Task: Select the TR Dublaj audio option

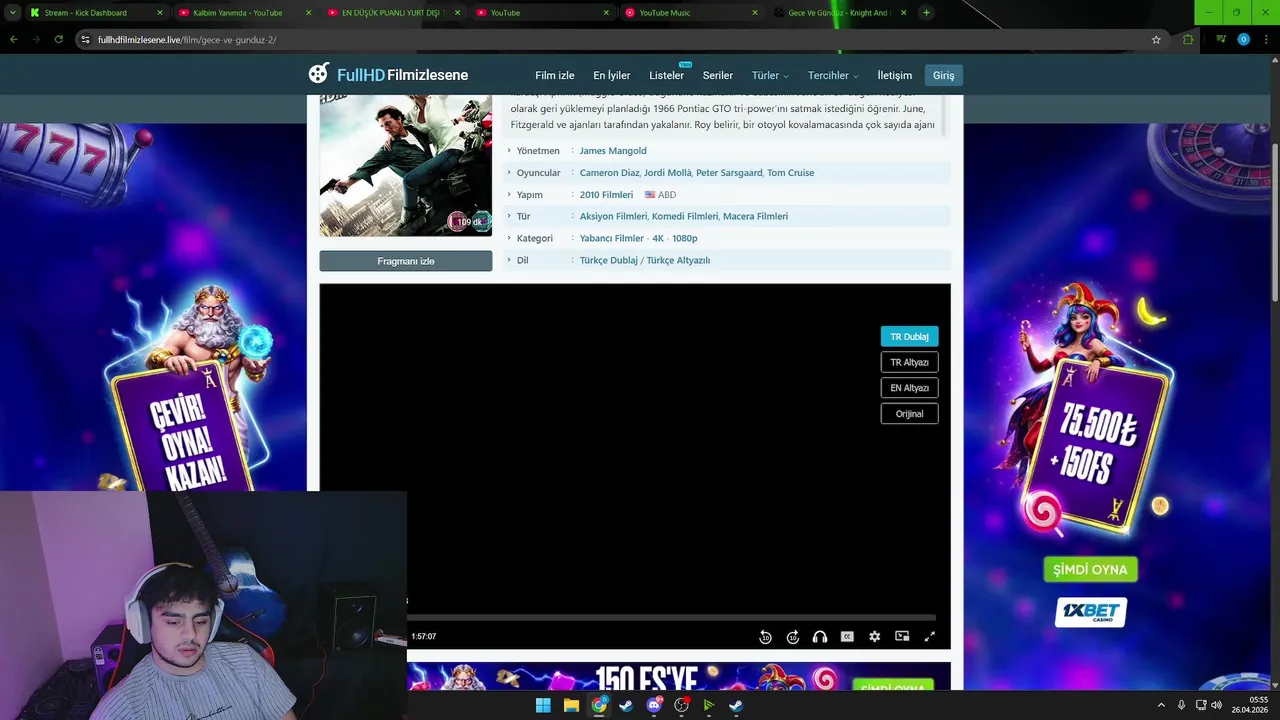Action: pyautogui.click(x=909, y=337)
